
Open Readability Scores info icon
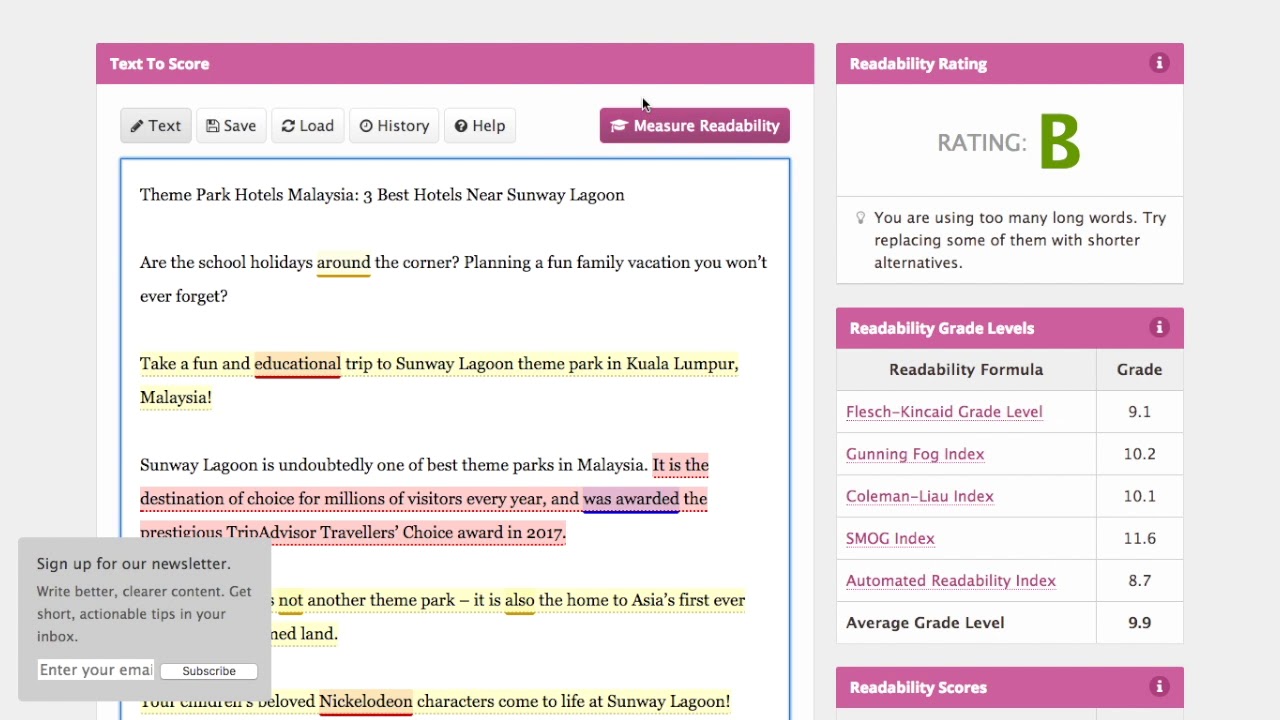(1159, 686)
